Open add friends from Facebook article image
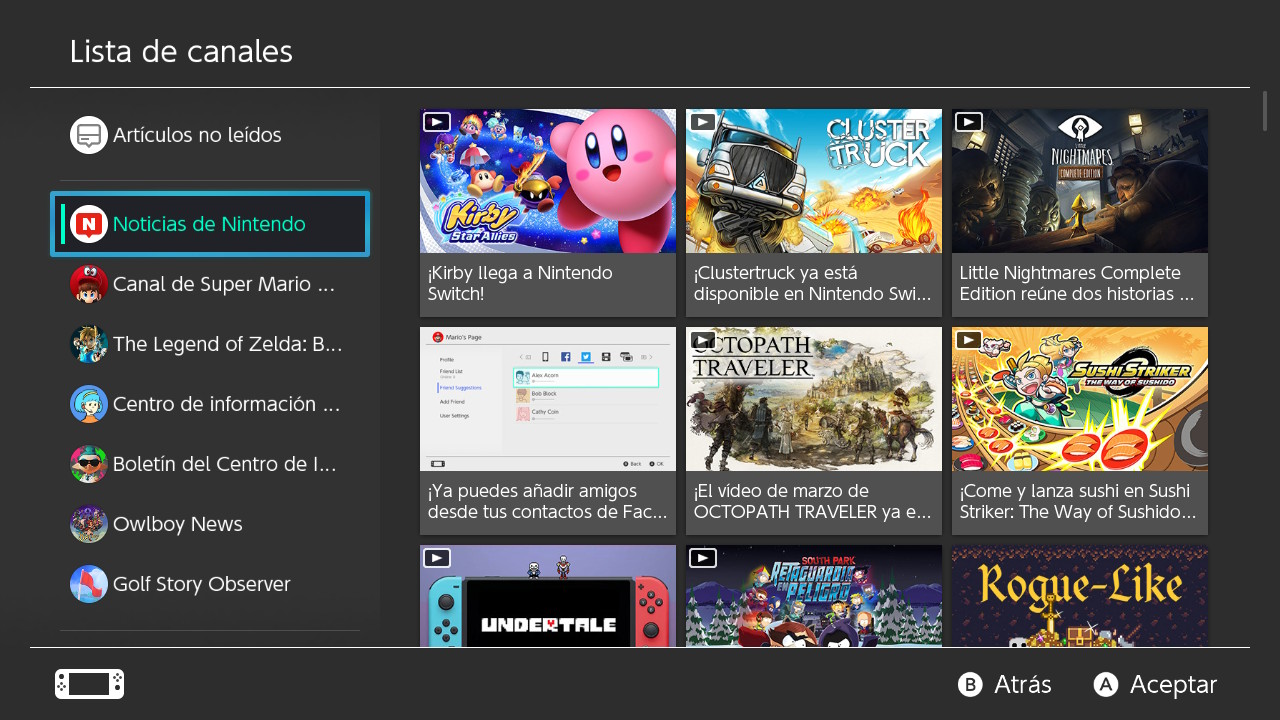 [548, 399]
